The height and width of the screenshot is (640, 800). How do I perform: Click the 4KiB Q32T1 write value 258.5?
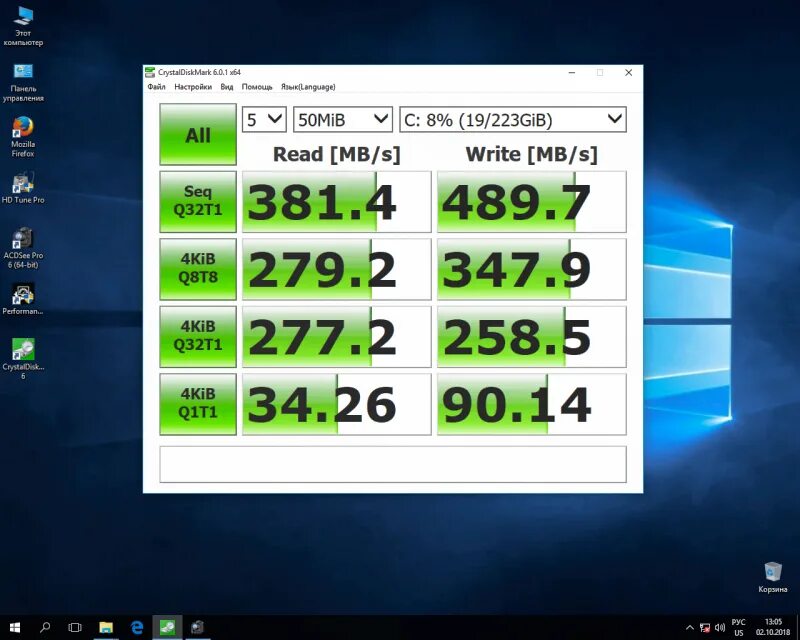pos(532,336)
